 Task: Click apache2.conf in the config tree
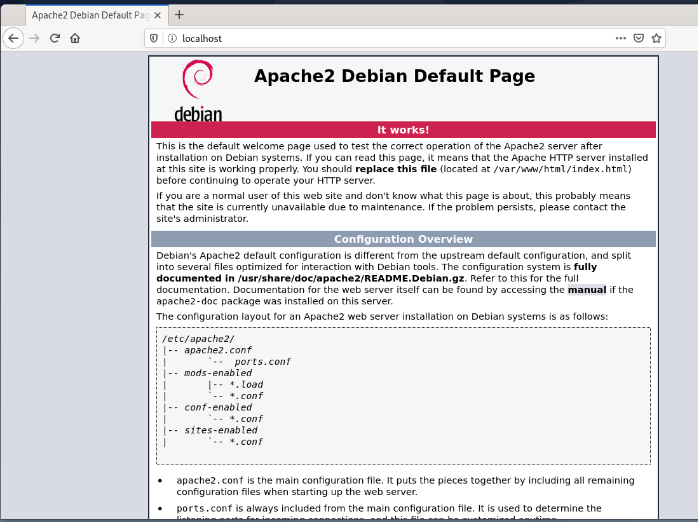pyautogui.click(x=218, y=350)
